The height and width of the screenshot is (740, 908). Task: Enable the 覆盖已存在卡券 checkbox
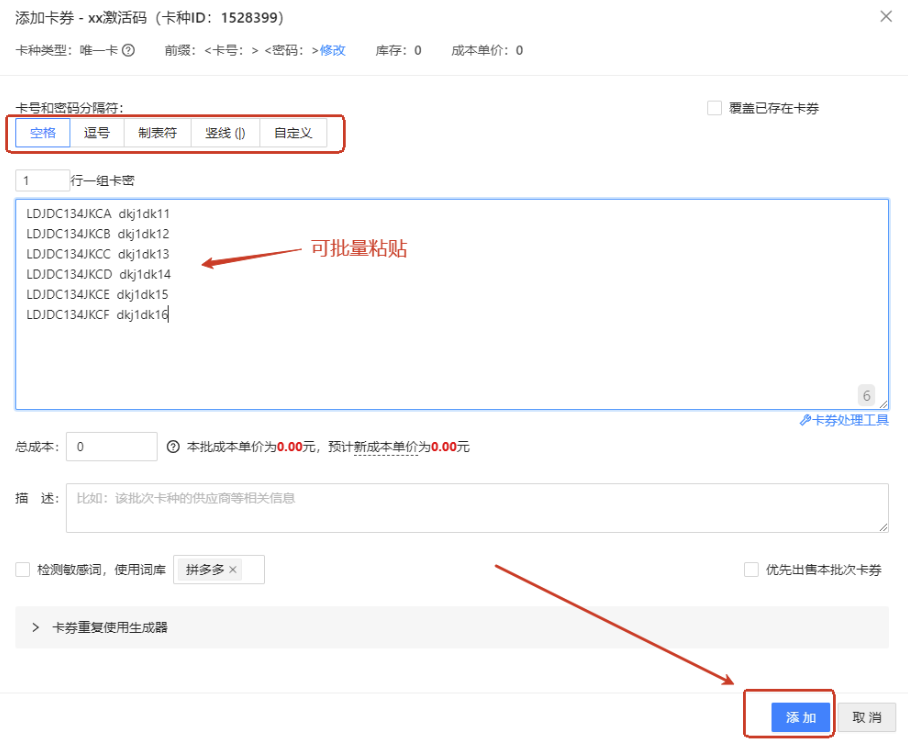(714, 108)
